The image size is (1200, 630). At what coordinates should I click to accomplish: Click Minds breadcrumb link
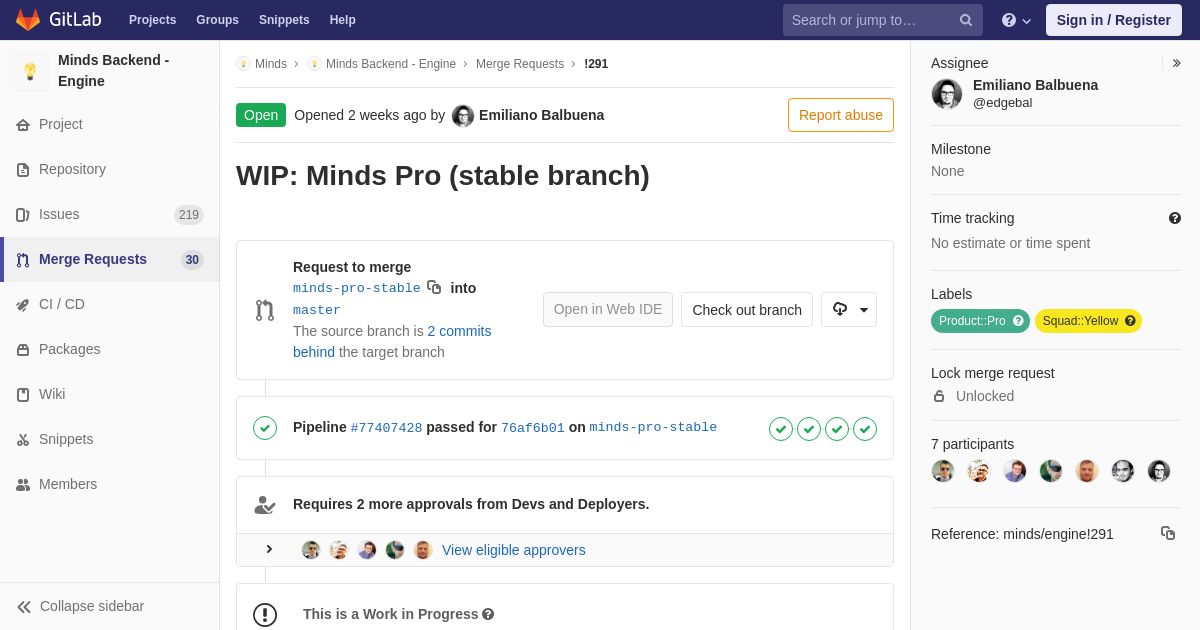click(270, 64)
